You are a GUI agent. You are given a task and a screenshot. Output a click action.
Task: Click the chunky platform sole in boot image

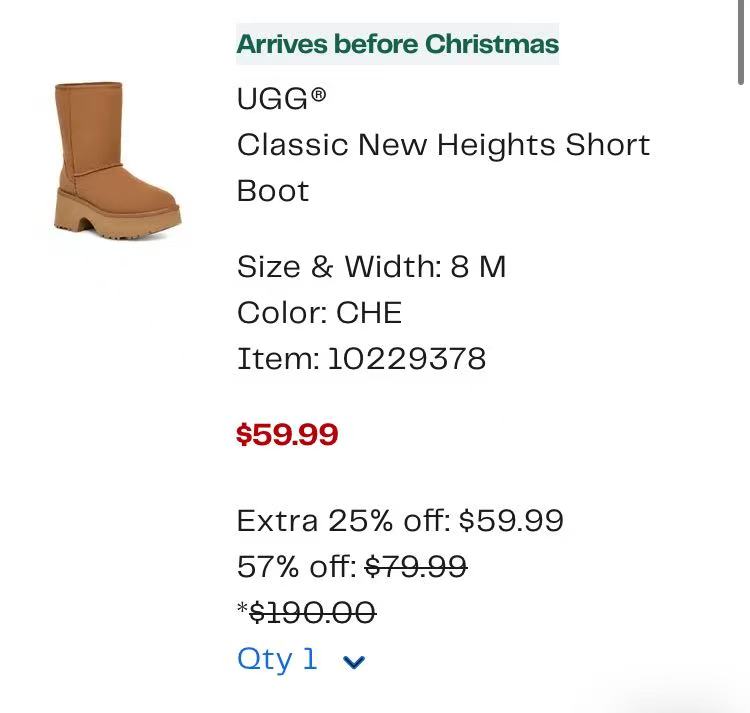coord(117,220)
